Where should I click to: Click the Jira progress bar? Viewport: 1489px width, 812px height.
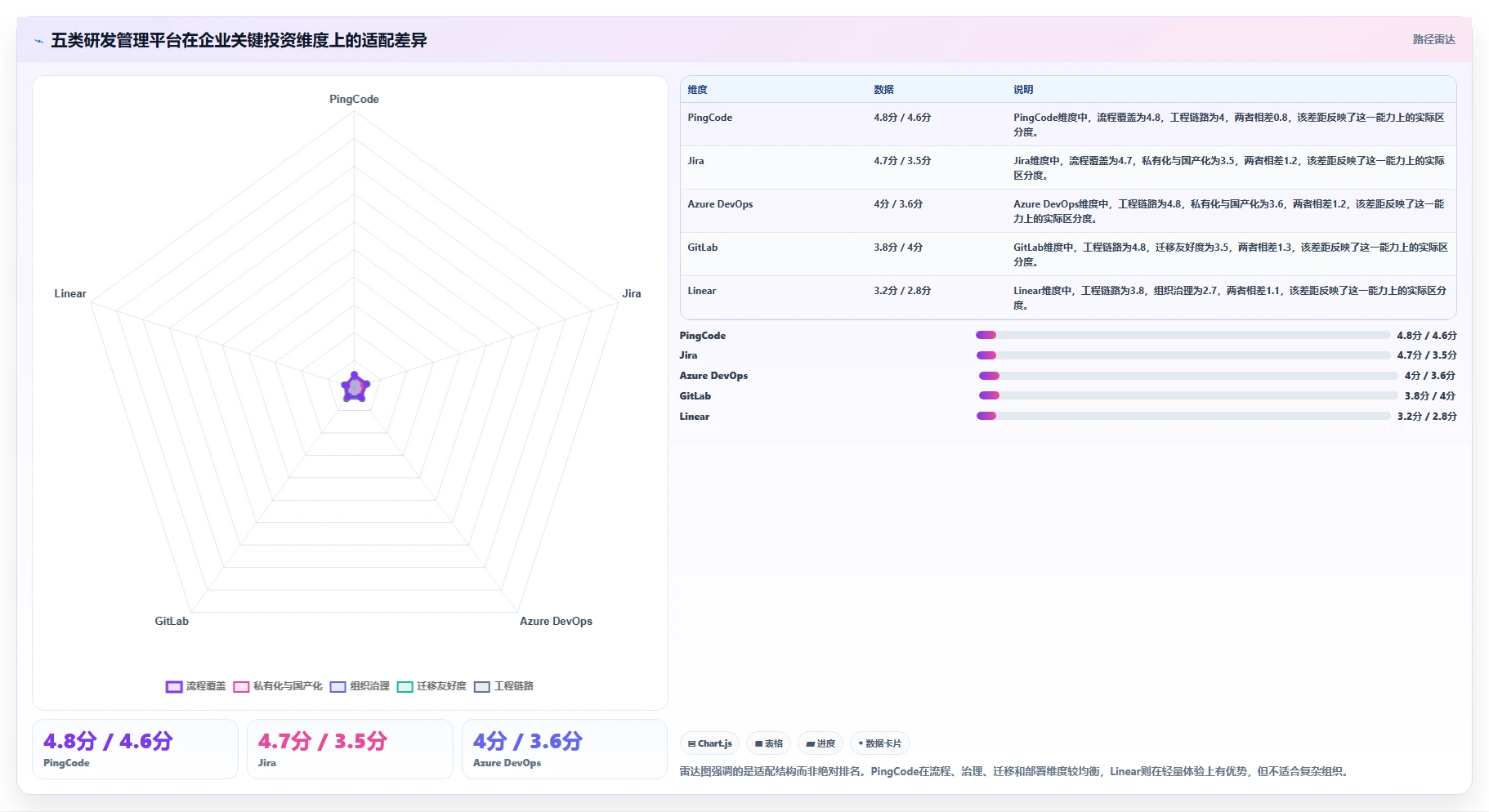coord(1183,355)
